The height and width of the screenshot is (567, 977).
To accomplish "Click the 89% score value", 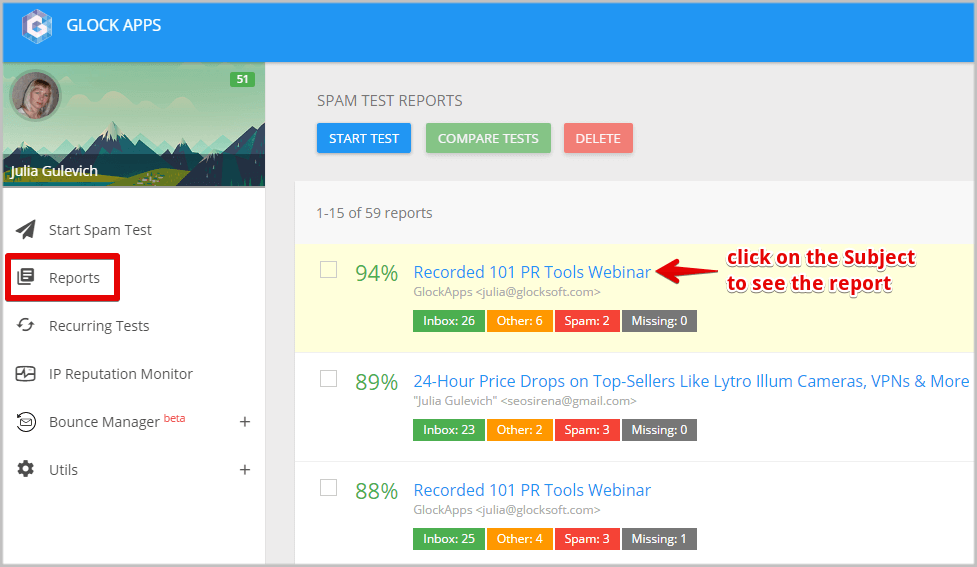I will [x=376, y=382].
